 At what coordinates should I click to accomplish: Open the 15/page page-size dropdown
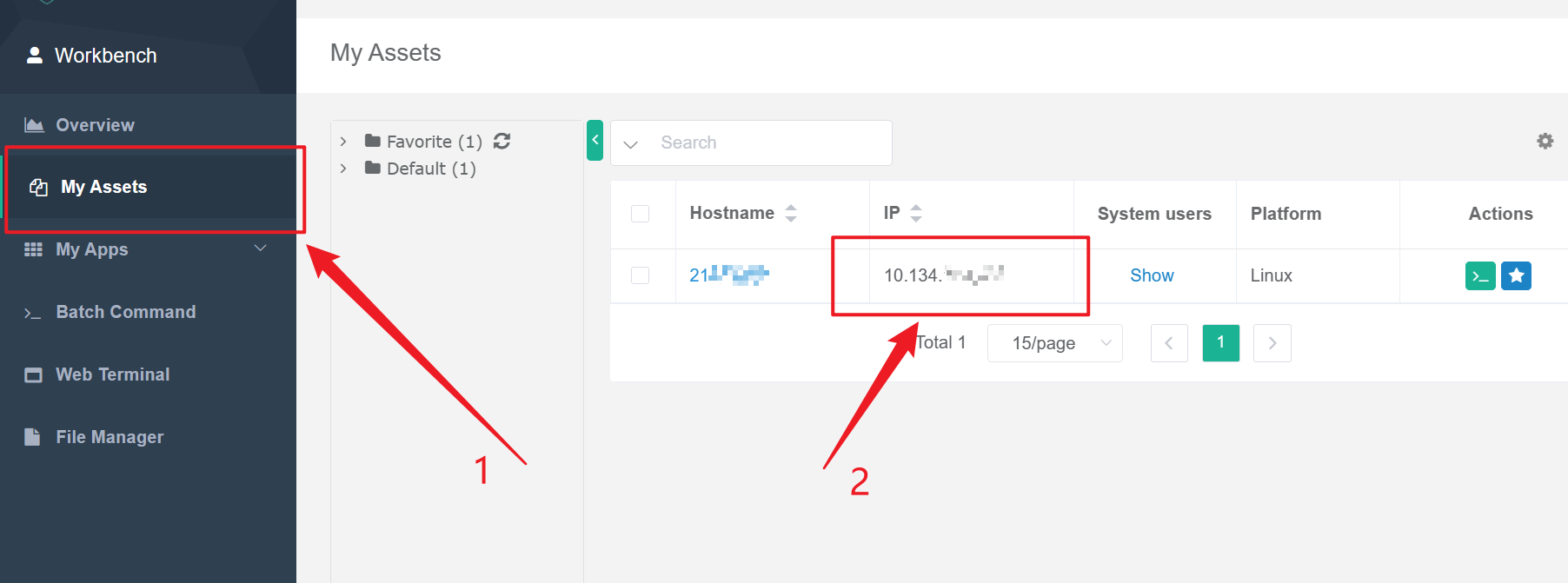tap(1054, 343)
